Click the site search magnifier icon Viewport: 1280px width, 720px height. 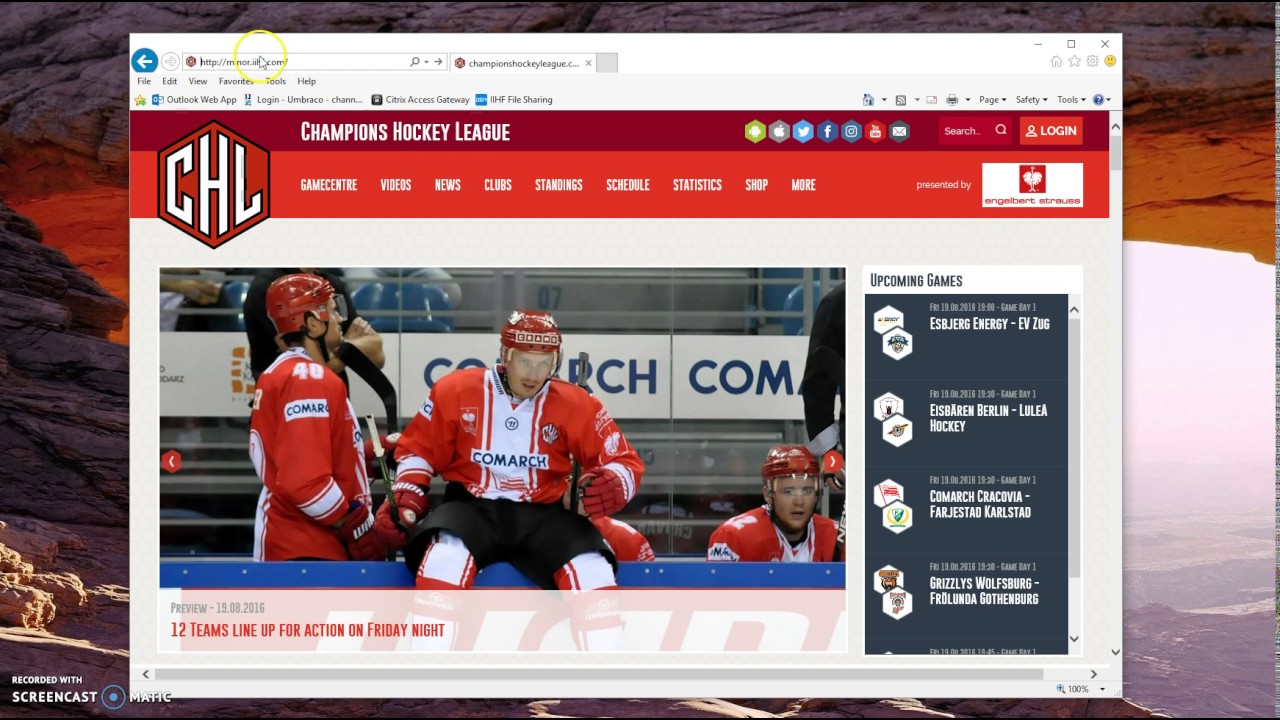coord(1001,130)
